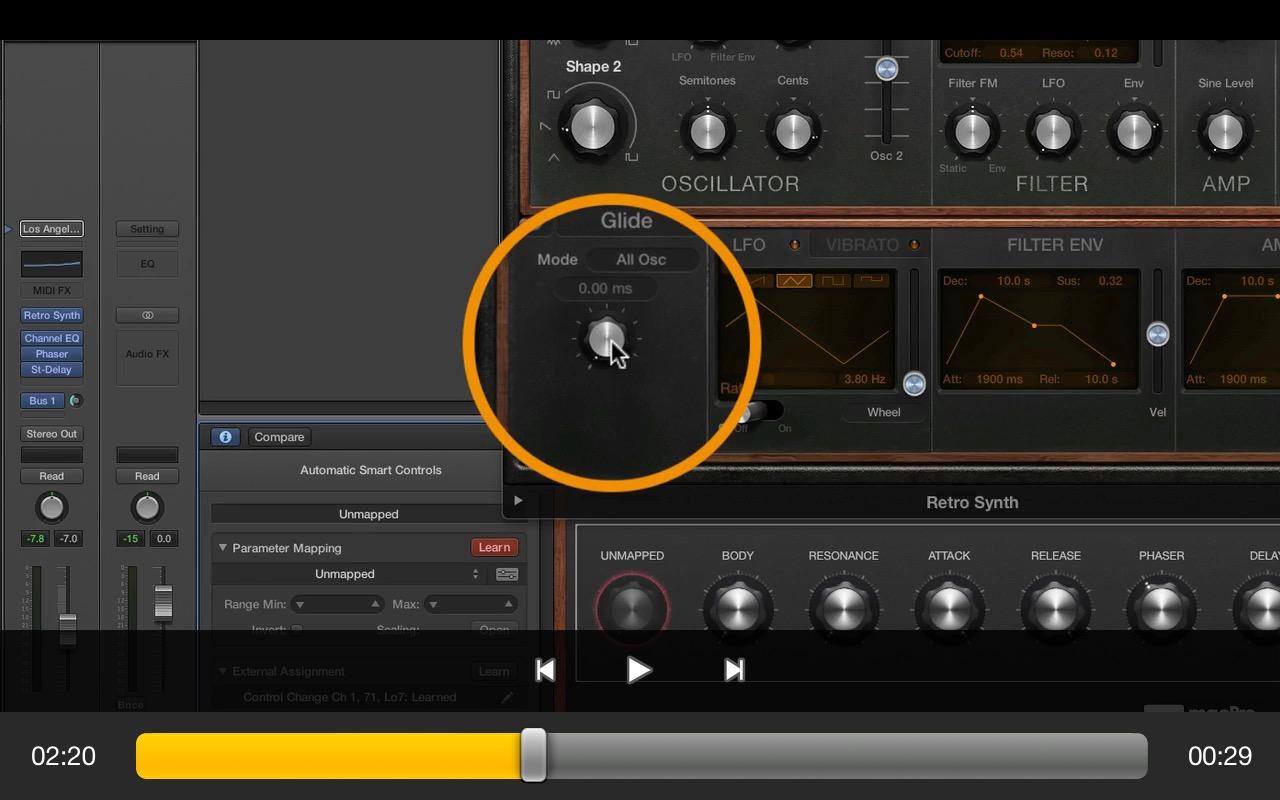Screen dimensions: 1280x800
Task: Open the parameter mapping sliders icon
Action: pyautogui.click(x=507, y=574)
